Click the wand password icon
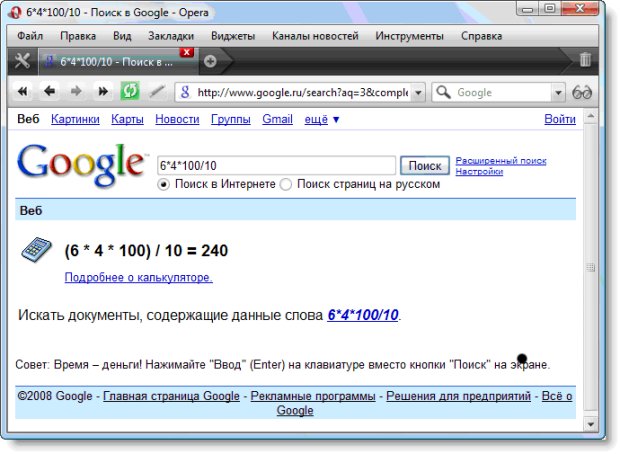 pos(157,92)
